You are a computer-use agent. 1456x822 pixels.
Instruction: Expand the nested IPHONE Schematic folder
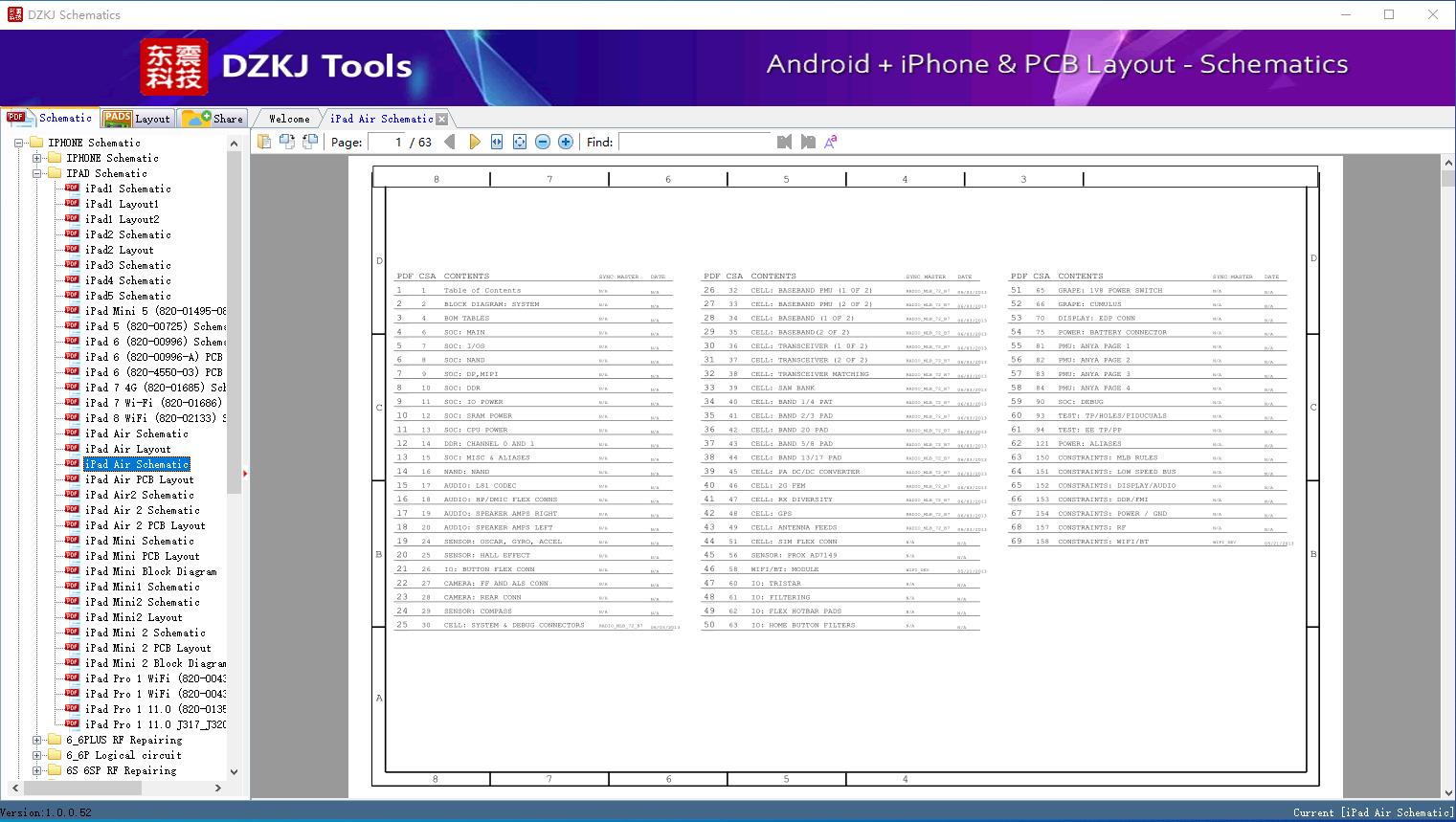36,158
